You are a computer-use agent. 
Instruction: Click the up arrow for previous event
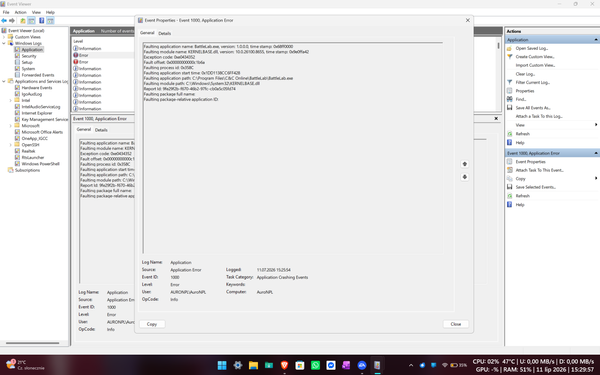tap(465, 164)
